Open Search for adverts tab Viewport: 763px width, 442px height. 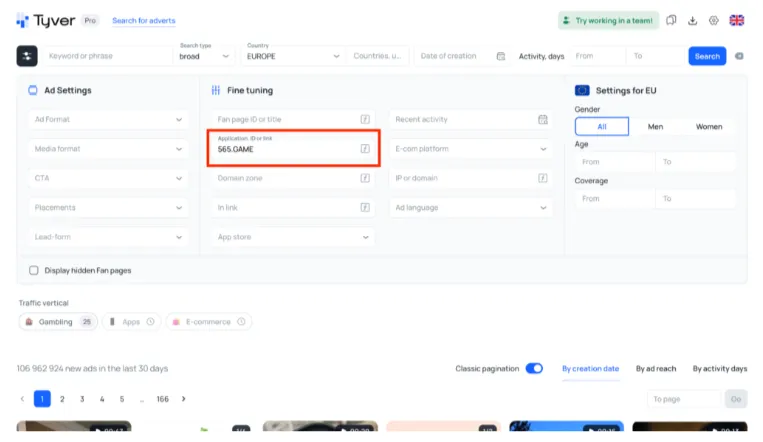click(x=144, y=20)
